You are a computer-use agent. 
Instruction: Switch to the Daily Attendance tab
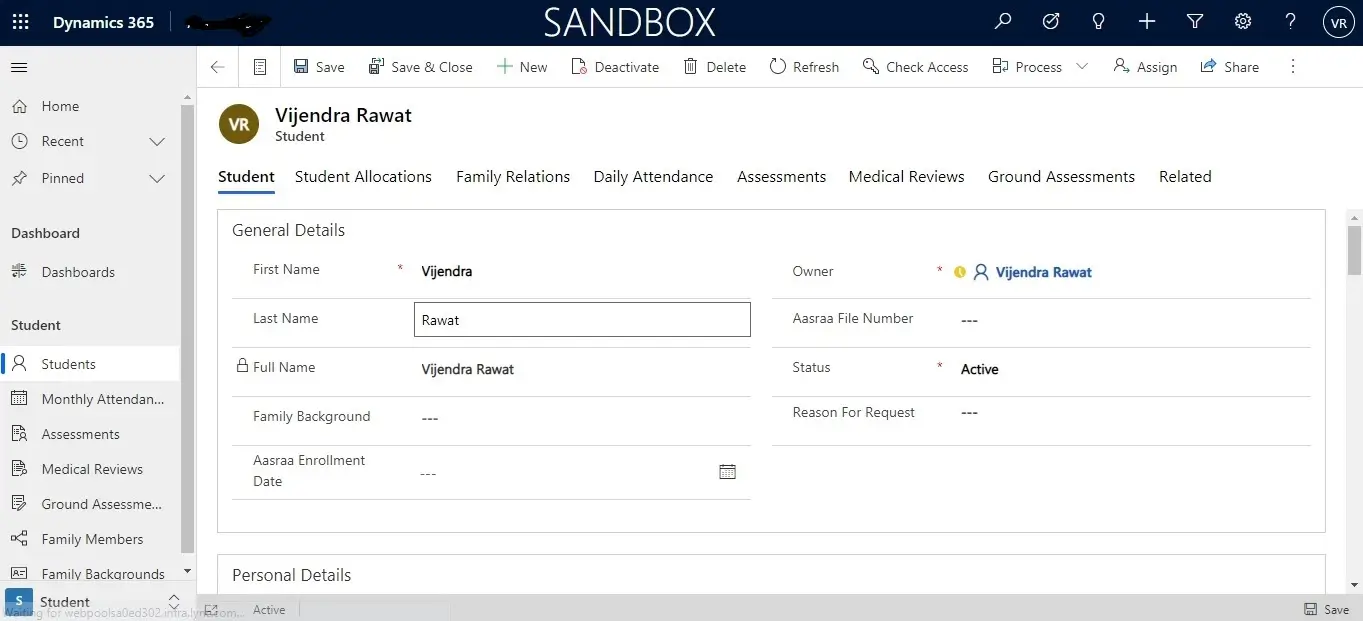point(653,177)
